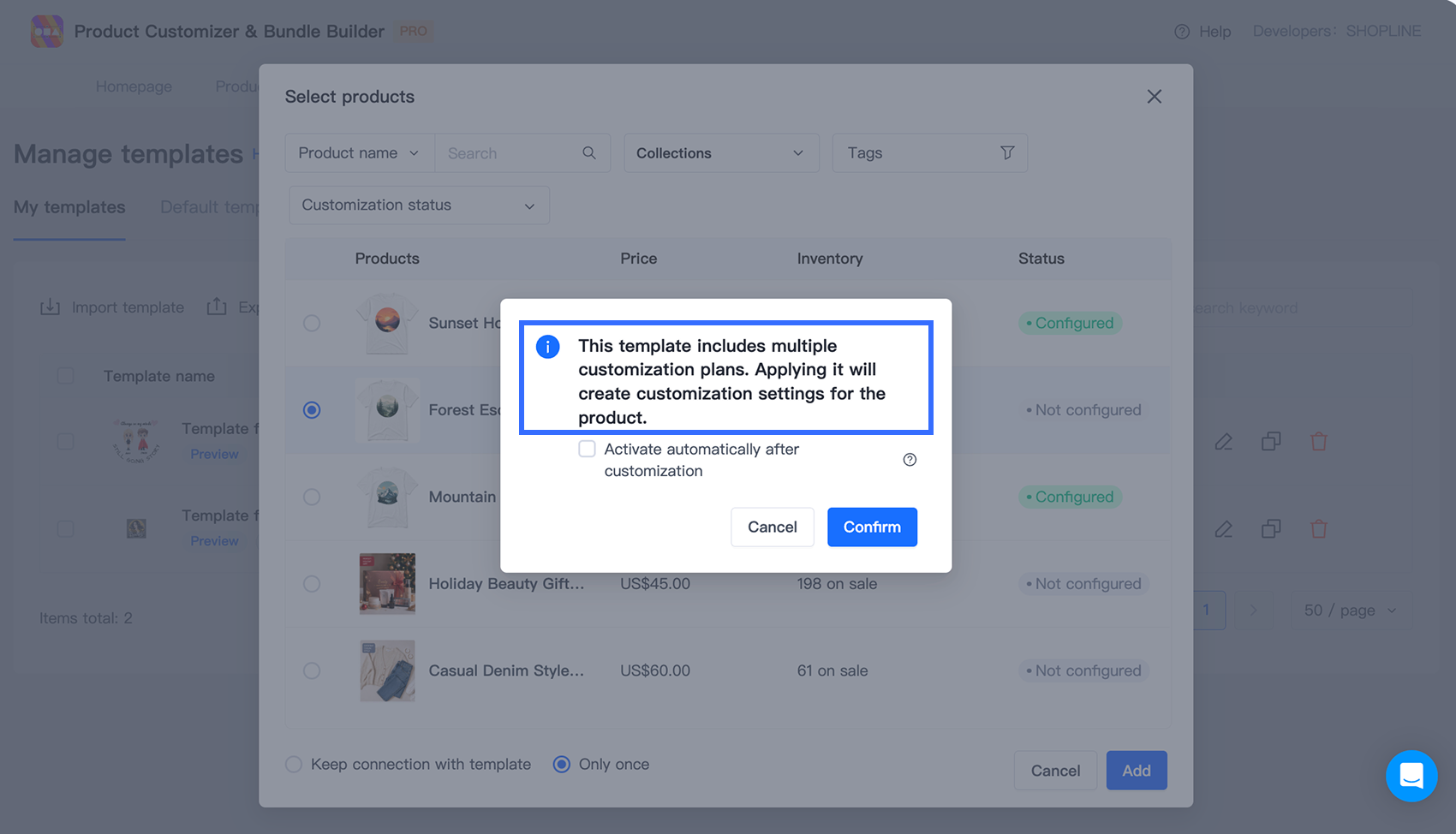Click the blue Confirm button

(x=872, y=527)
